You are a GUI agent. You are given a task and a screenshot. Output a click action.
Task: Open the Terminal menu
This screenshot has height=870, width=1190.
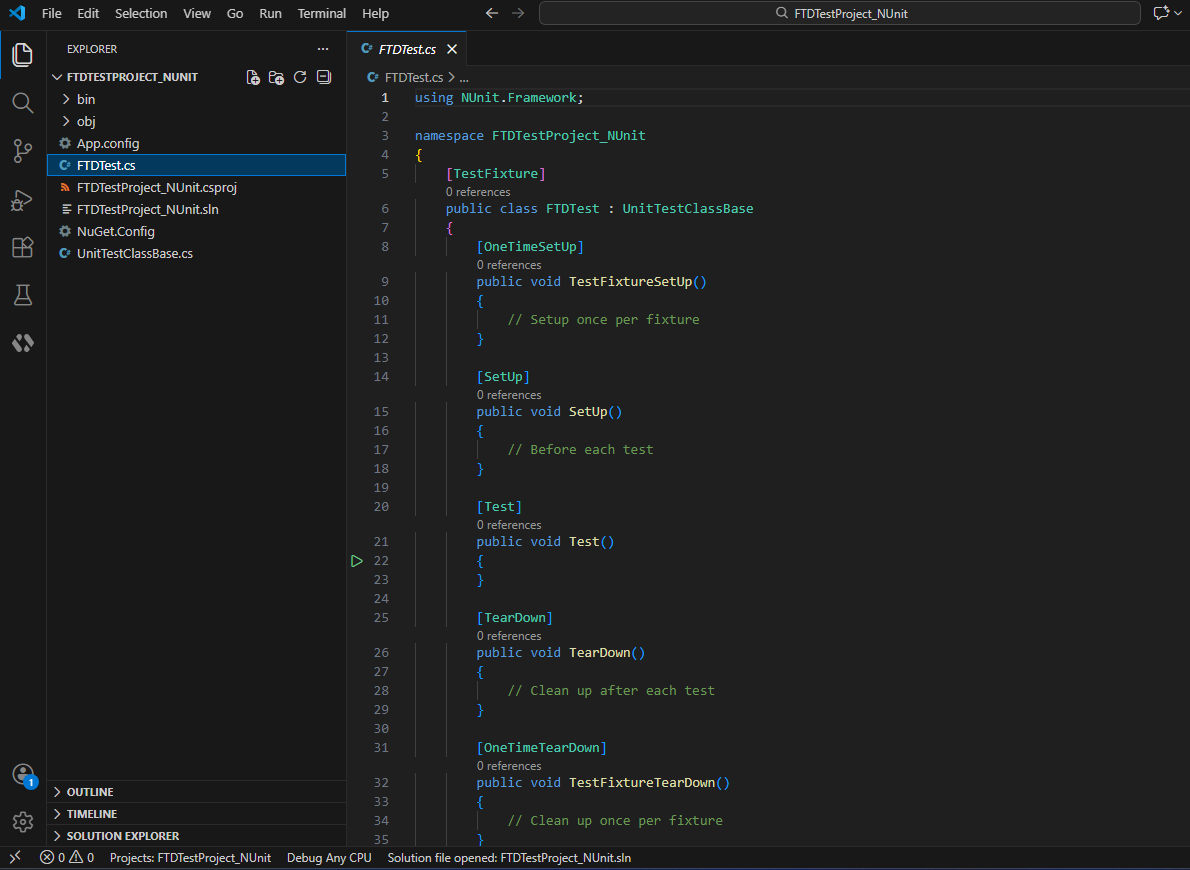(x=321, y=13)
